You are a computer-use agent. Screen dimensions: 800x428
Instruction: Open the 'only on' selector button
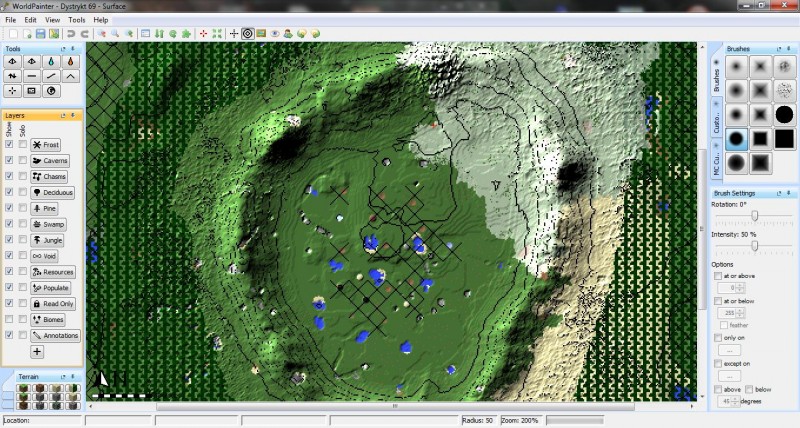730,350
